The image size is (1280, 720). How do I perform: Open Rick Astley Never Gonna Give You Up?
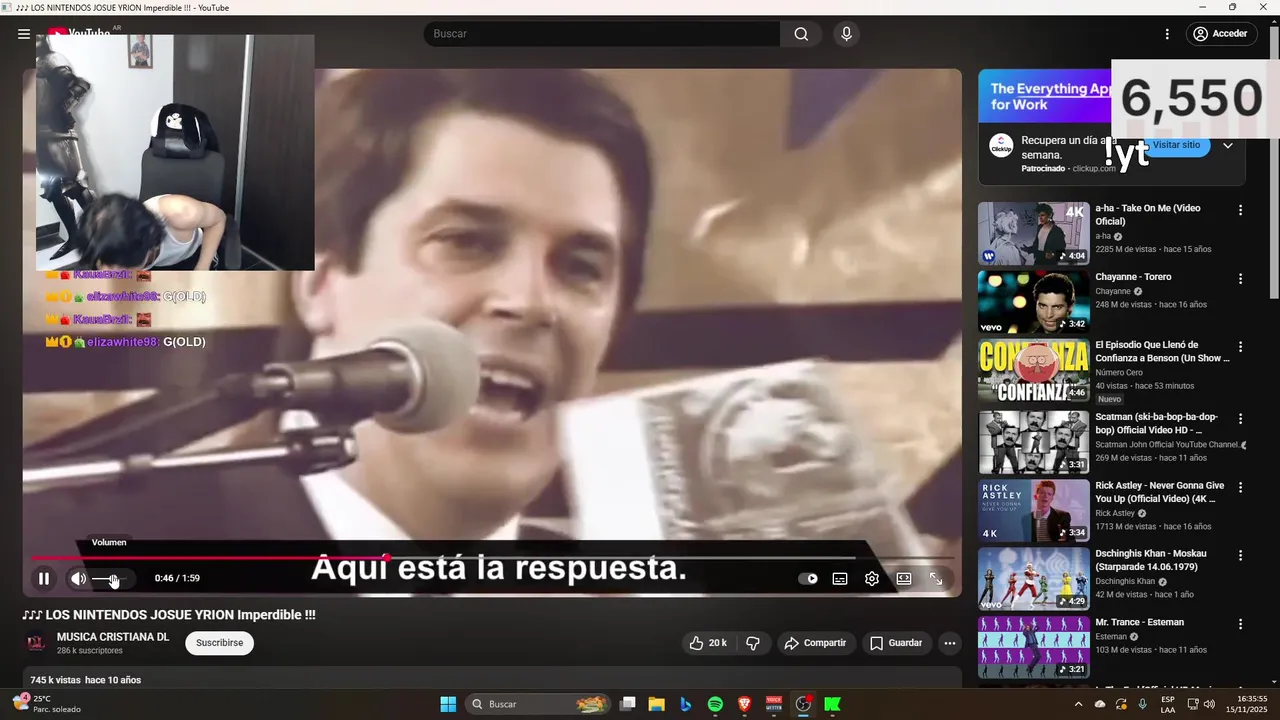(1160, 492)
